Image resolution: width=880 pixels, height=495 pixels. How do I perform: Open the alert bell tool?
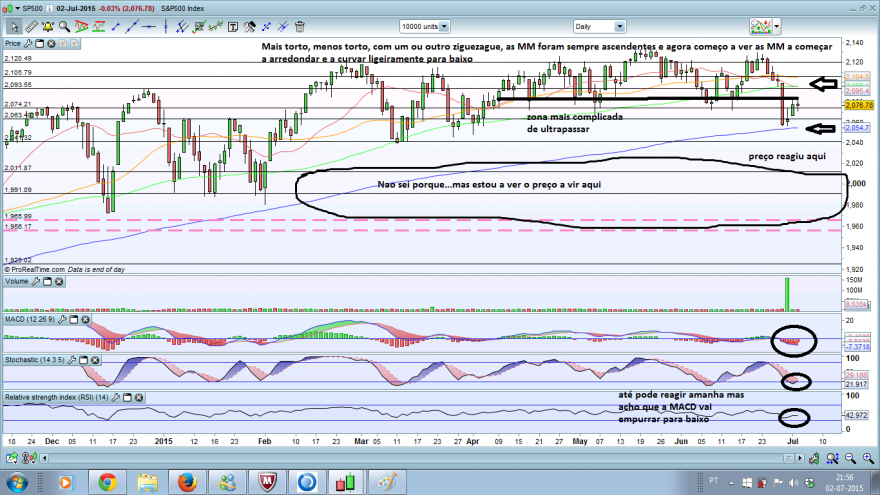(48, 26)
